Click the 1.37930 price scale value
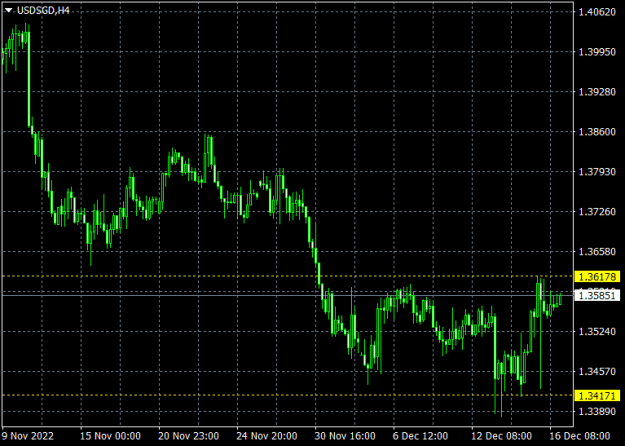The width and height of the screenshot is (625, 446). click(597, 172)
